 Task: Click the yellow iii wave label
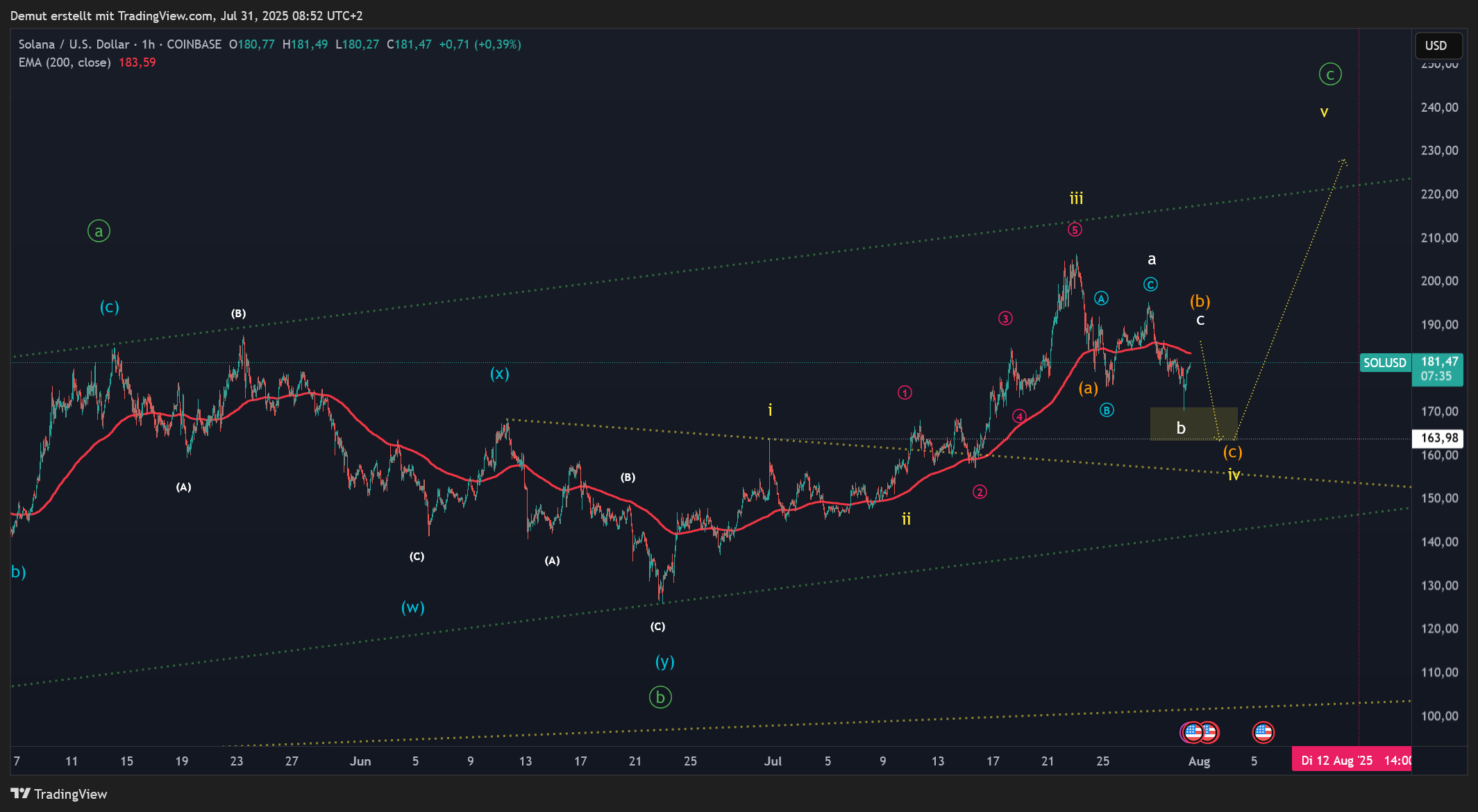(x=1076, y=198)
